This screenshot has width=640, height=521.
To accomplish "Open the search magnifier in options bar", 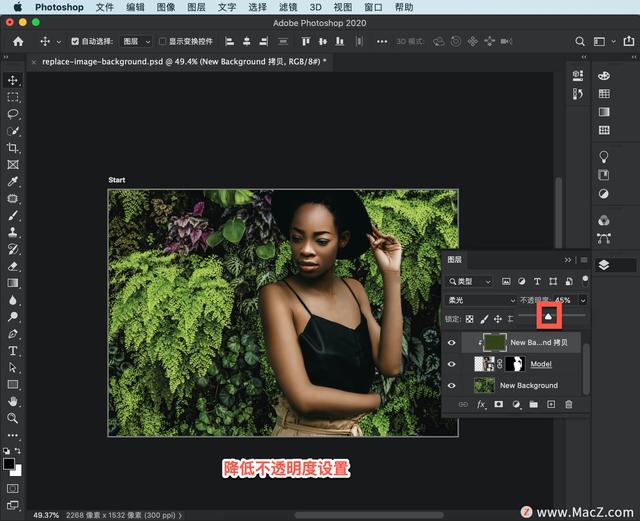I will 580,41.
